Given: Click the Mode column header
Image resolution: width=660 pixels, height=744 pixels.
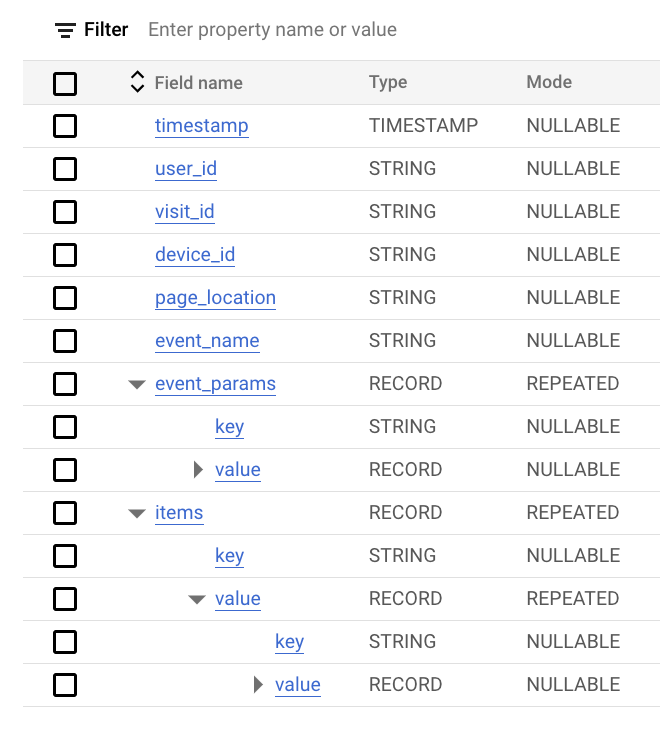Looking at the screenshot, I should pyautogui.click(x=549, y=82).
